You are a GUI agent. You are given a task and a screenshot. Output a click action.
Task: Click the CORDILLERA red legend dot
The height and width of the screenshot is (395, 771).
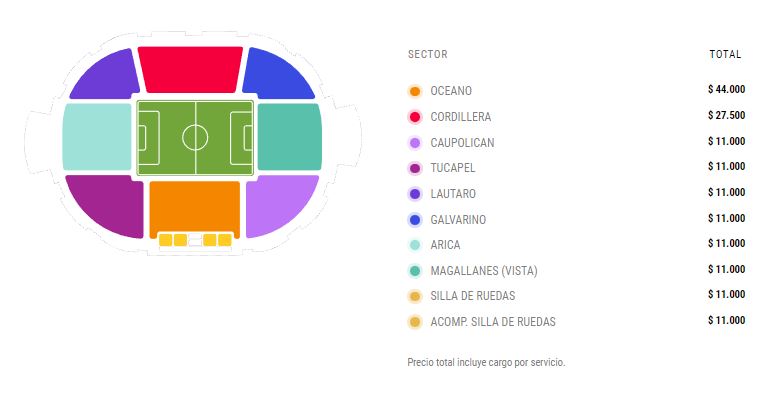click(415, 117)
